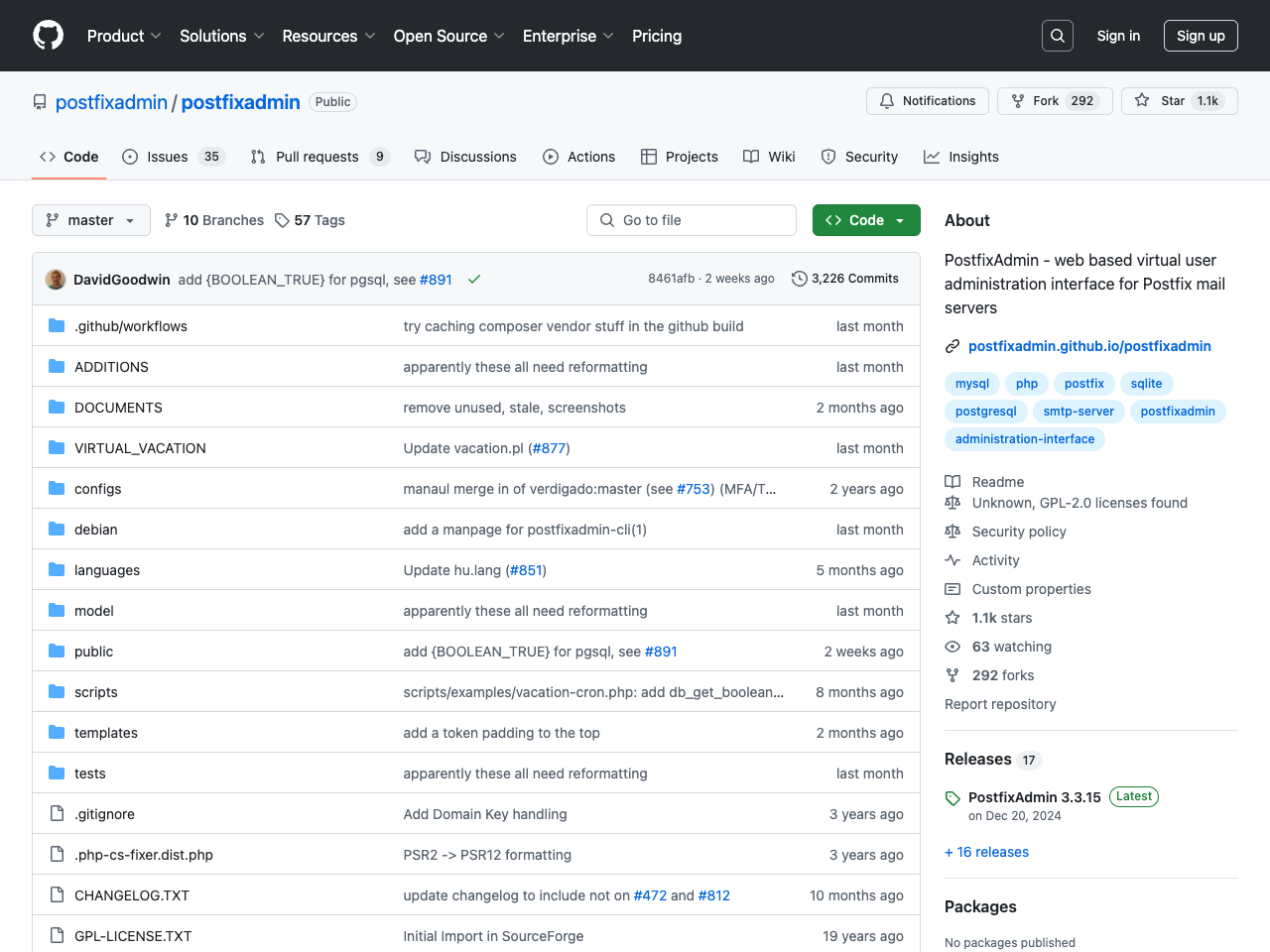This screenshot has width=1270, height=952.
Task: Open the #891 link in latest commit
Action: tap(436, 280)
